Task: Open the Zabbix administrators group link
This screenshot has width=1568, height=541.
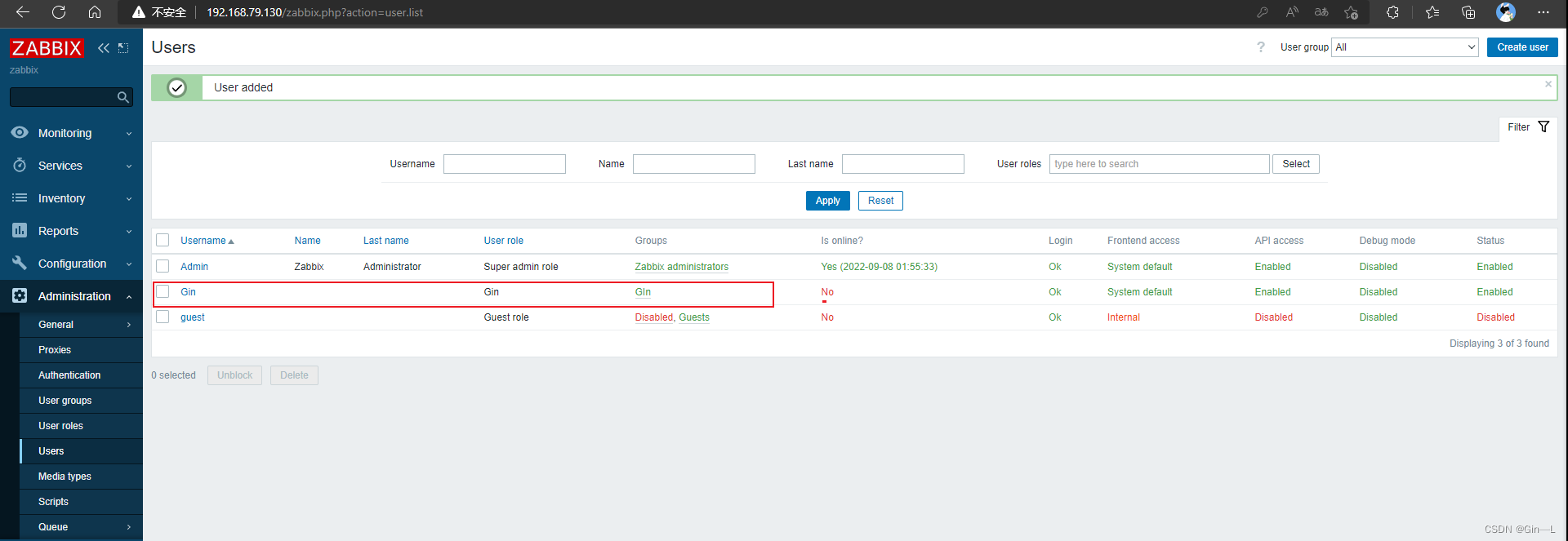Action: coord(681,267)
